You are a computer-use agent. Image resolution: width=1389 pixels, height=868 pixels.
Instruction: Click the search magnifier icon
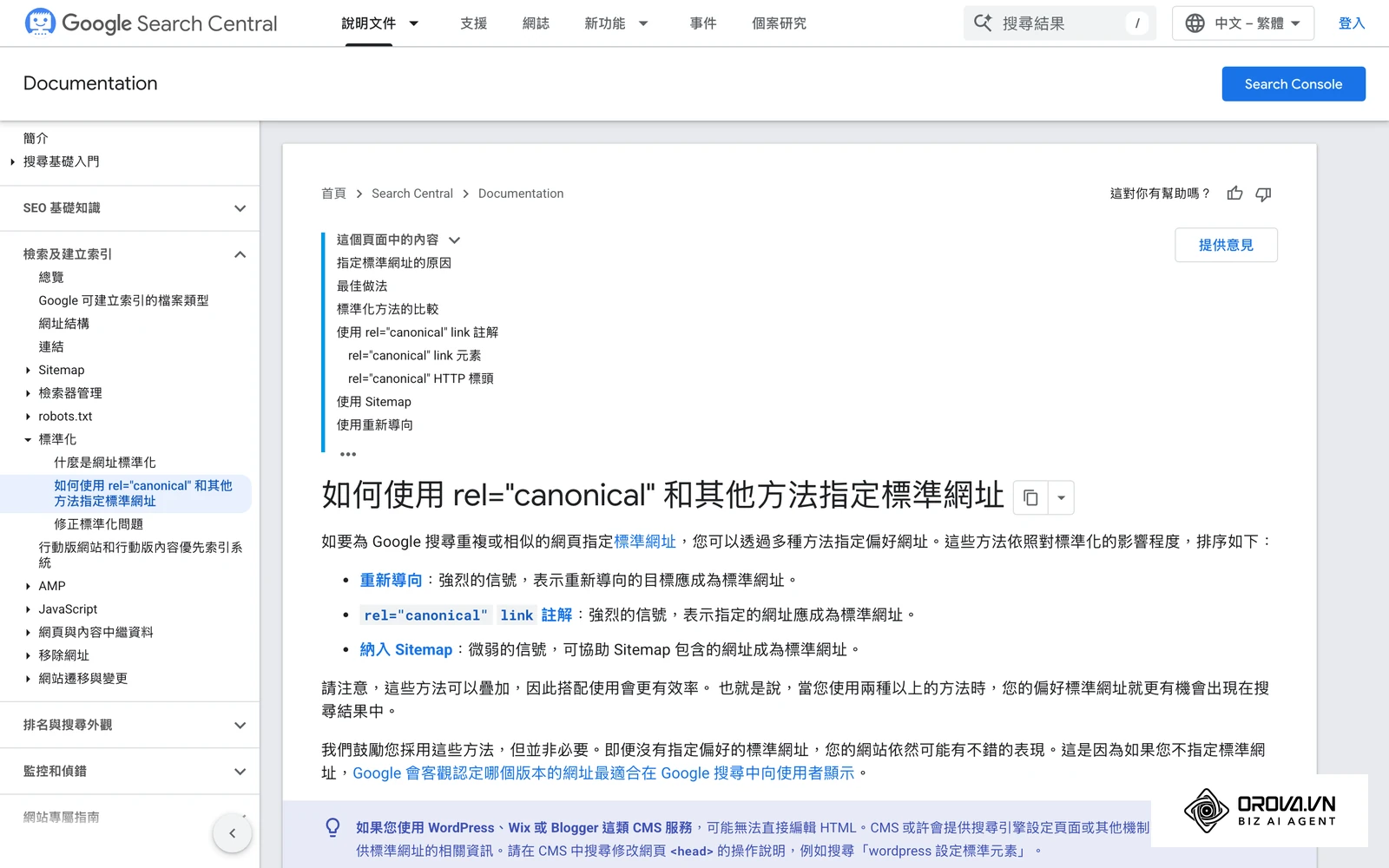983,23
